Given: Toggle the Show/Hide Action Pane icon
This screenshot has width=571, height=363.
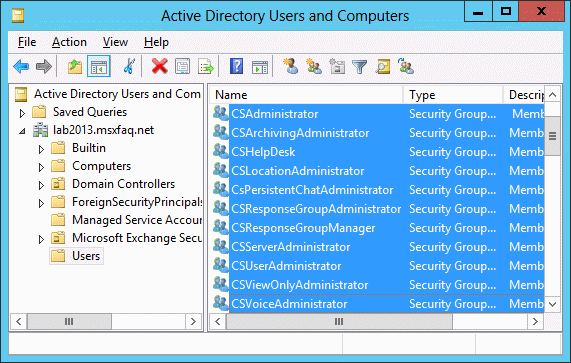Looking at the screenshot, I should coord(260,67).
